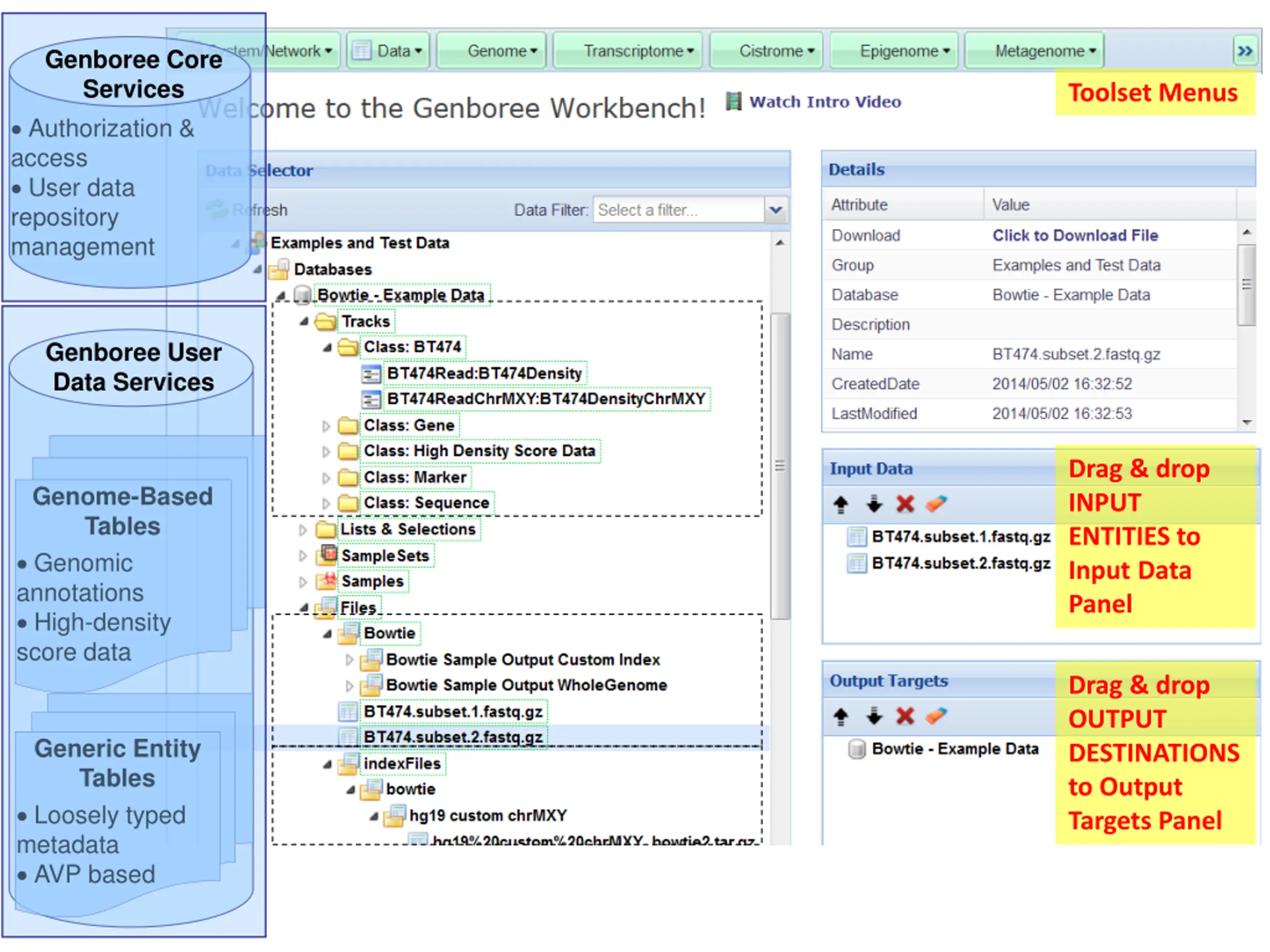1270x952 pixels.
Task: Select Bowtie Sample Output WholeGenome folder
Action: point(526,685)
